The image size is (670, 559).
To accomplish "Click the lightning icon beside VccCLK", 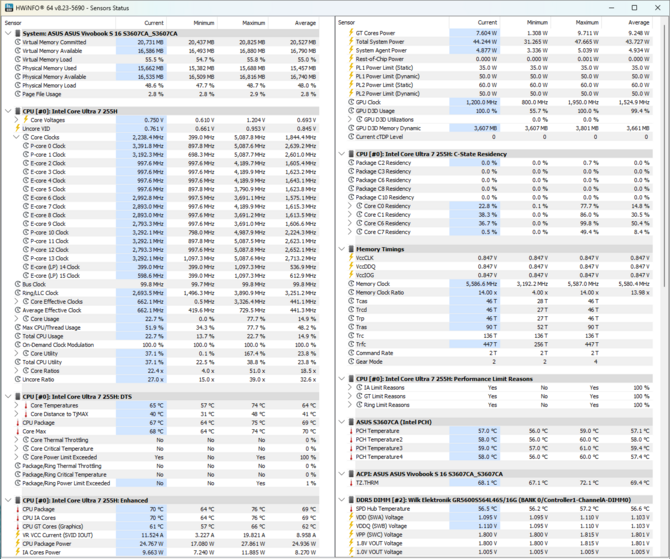I will point(351,258).
